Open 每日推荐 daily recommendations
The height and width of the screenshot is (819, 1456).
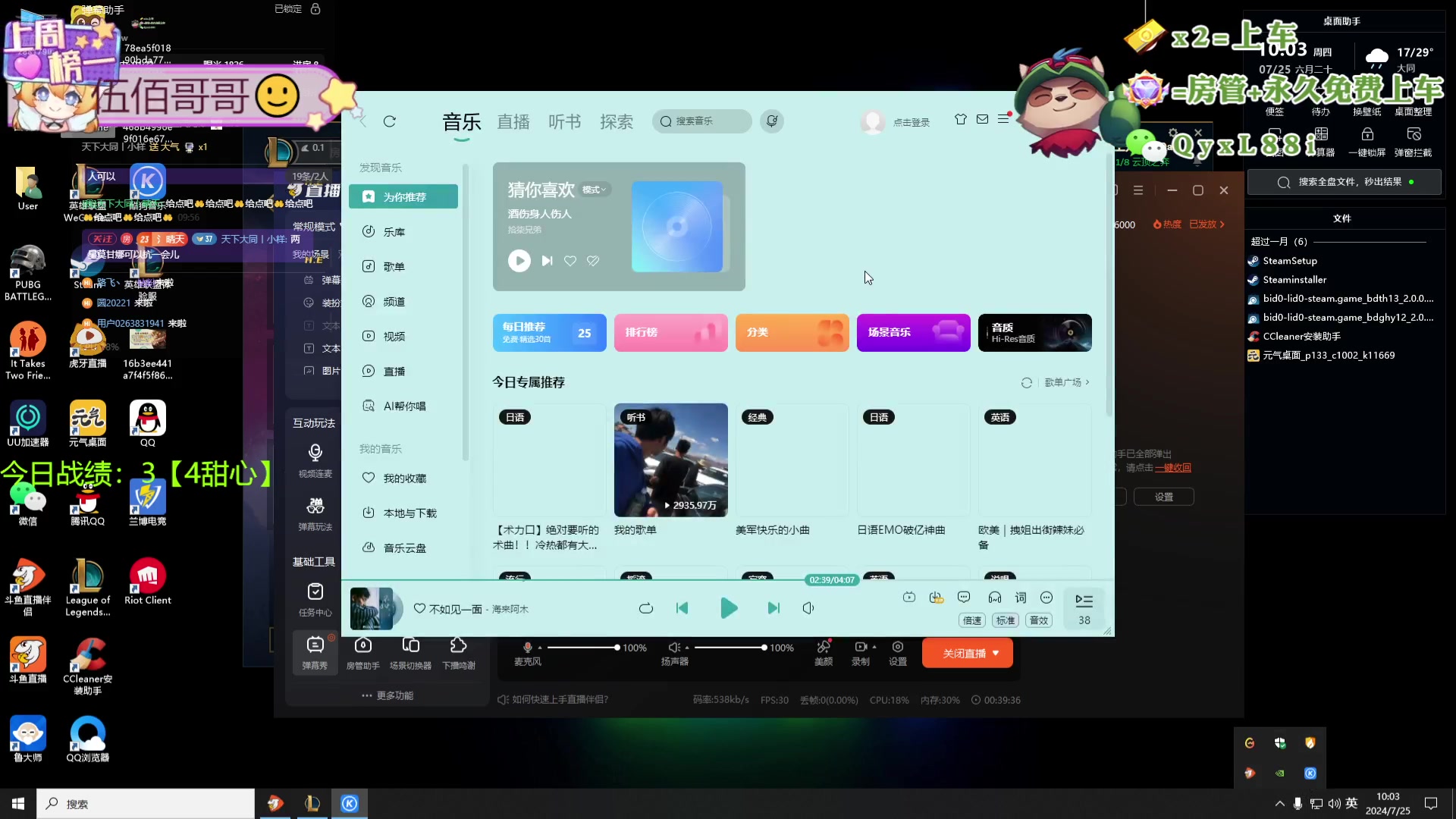coord(549,332)
